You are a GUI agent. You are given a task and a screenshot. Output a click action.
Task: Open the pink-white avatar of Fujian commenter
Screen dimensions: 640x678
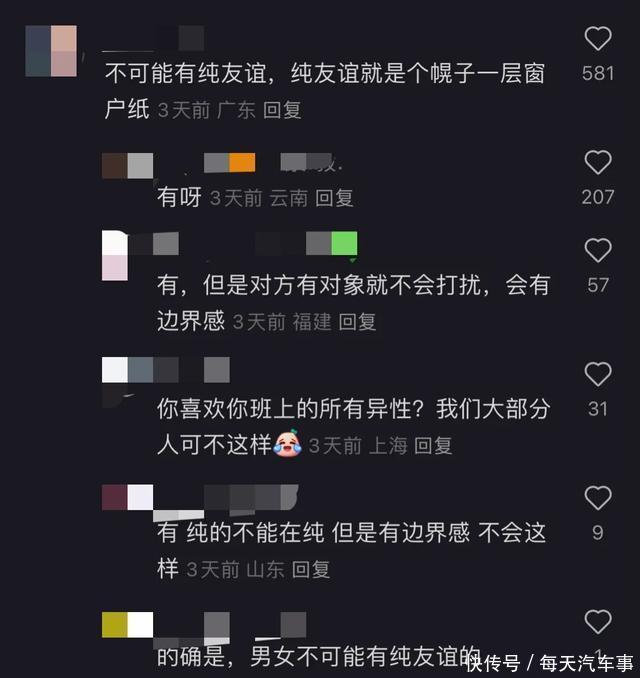coord(115,256)
